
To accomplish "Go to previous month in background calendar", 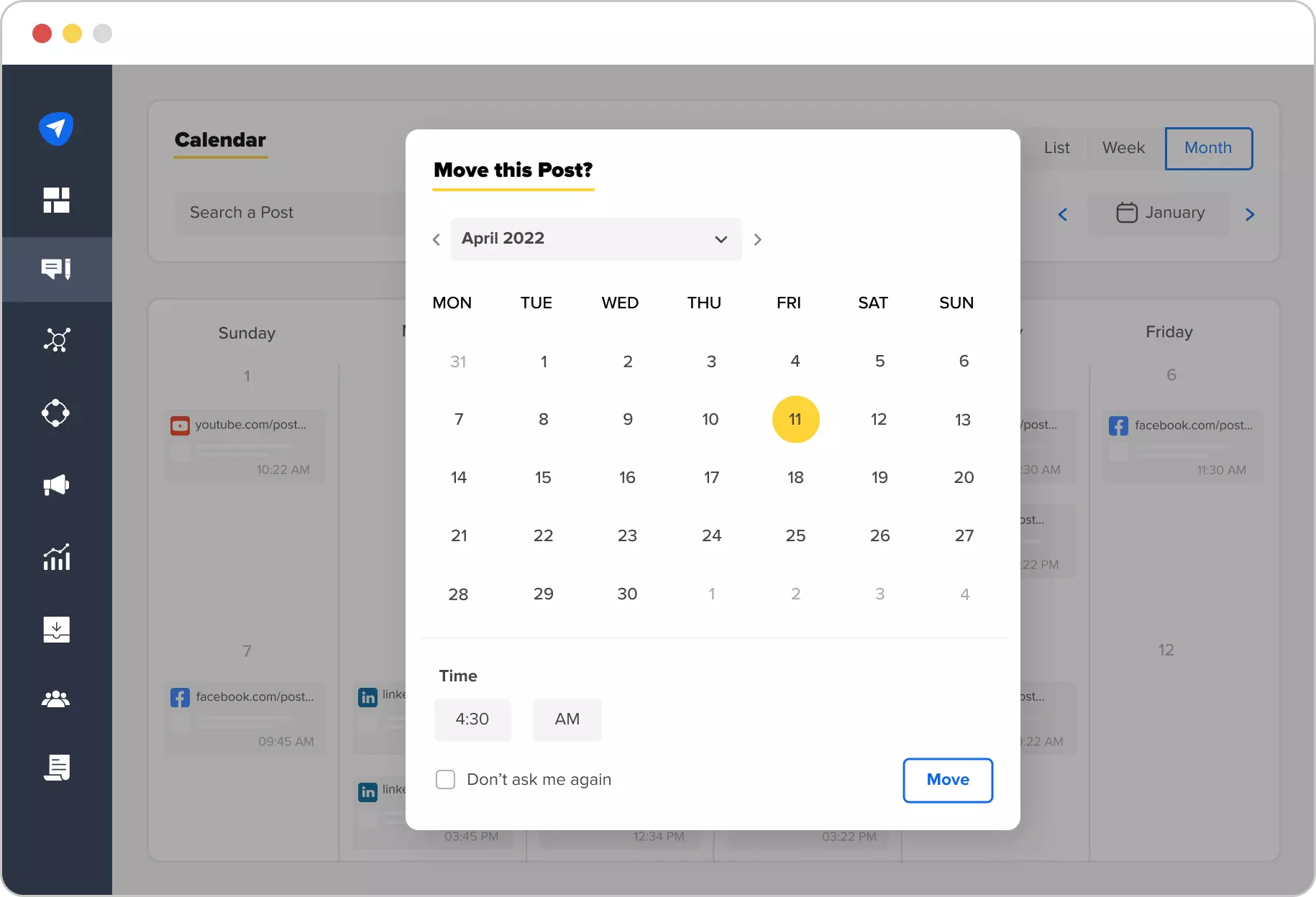I will pyautogui.click(x=1063, y=214).
